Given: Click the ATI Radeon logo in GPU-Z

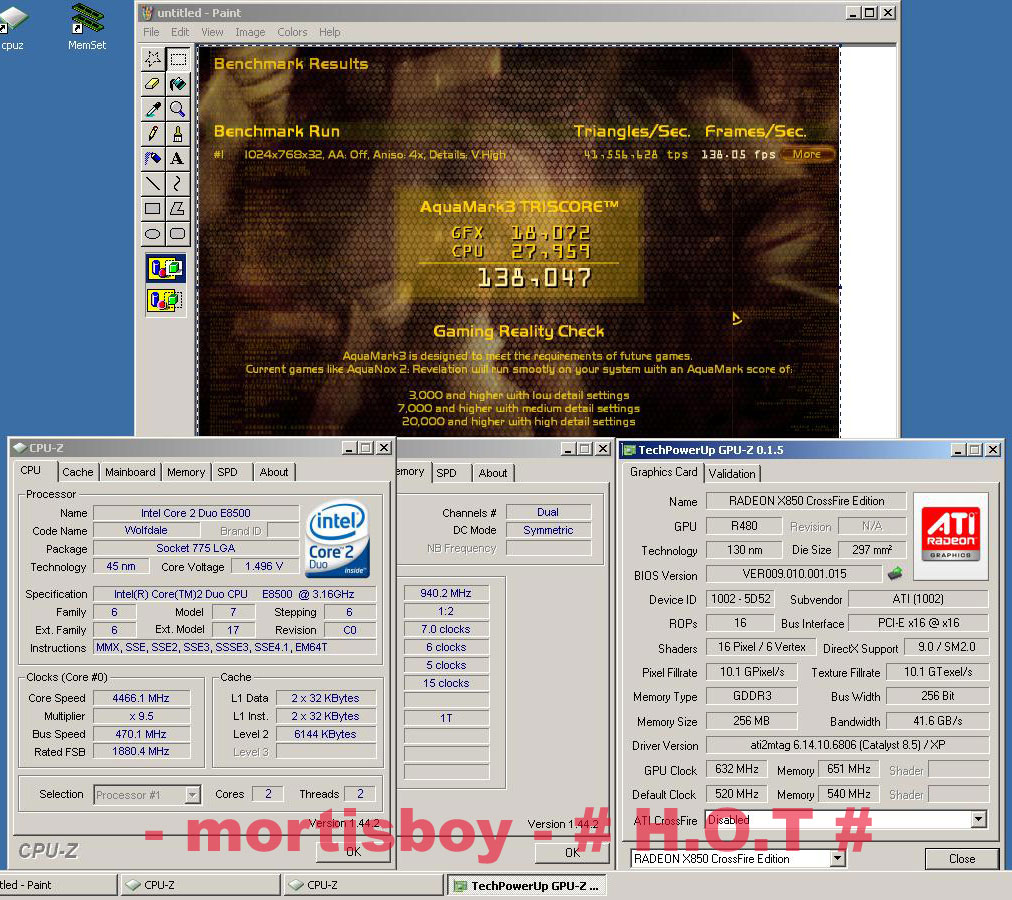Looking at the screenshot, I should point(951,535).
